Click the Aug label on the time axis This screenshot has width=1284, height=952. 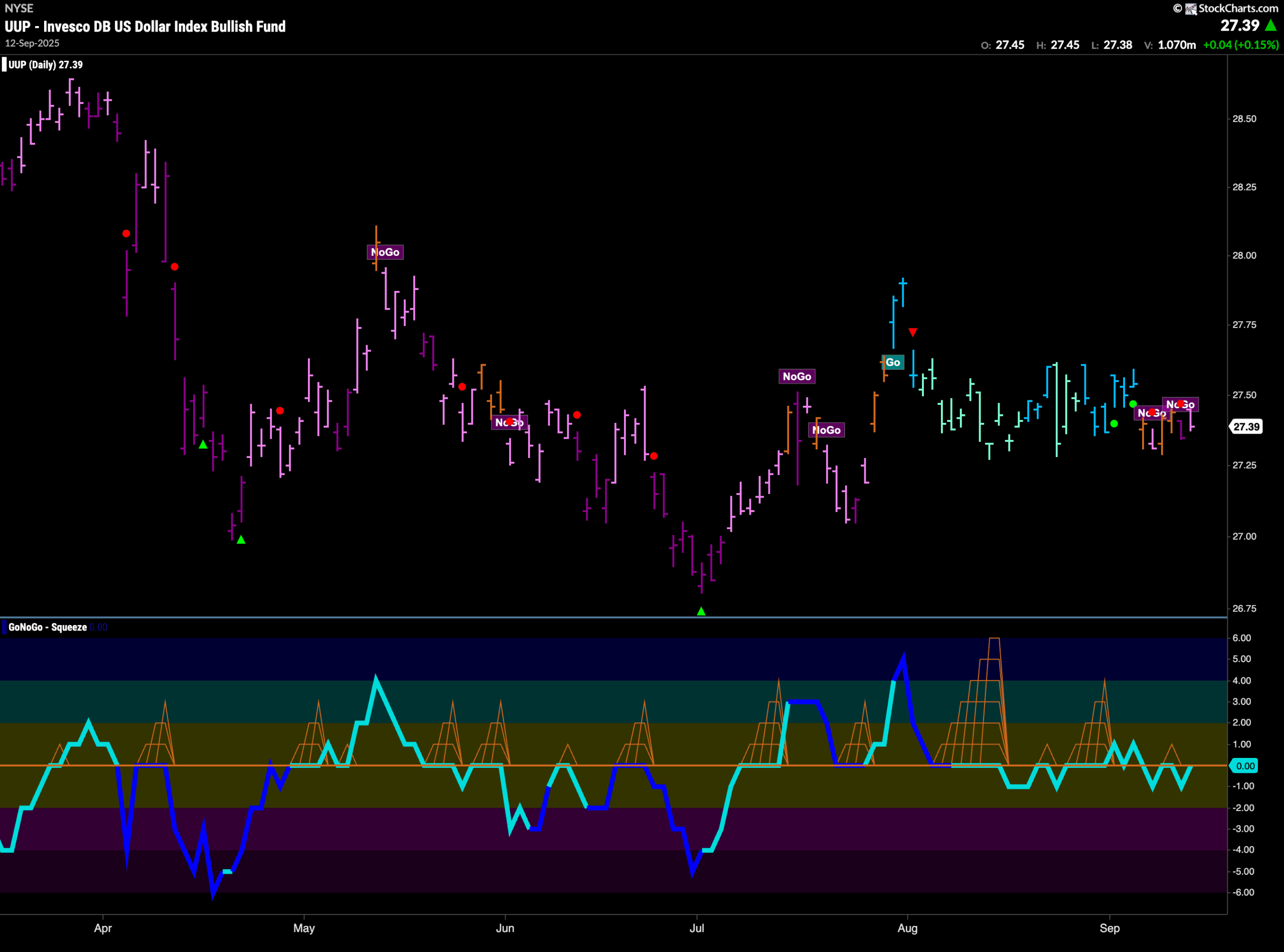[x=908, y=928]
